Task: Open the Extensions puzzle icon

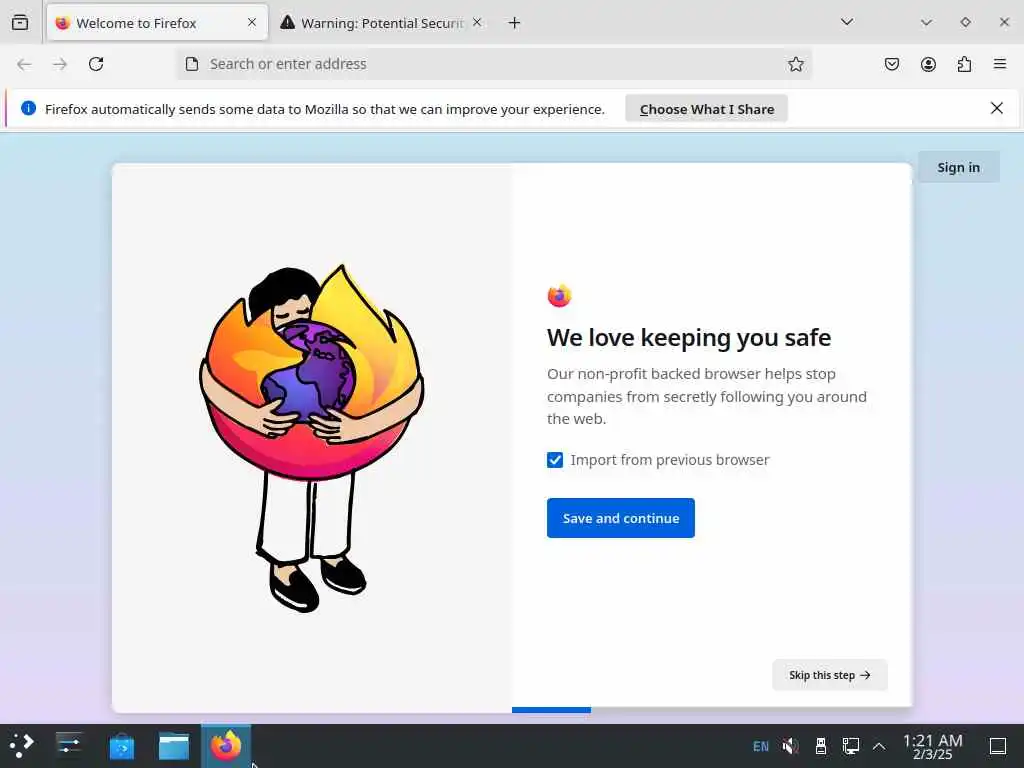Action: (965, 64)
